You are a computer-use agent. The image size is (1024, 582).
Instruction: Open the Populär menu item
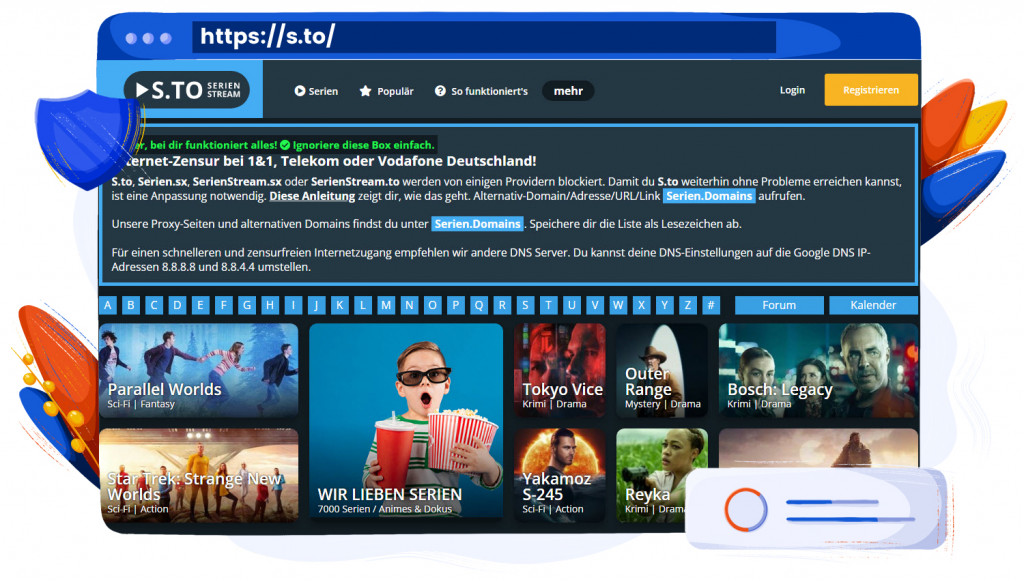click(x=387, y=91)
